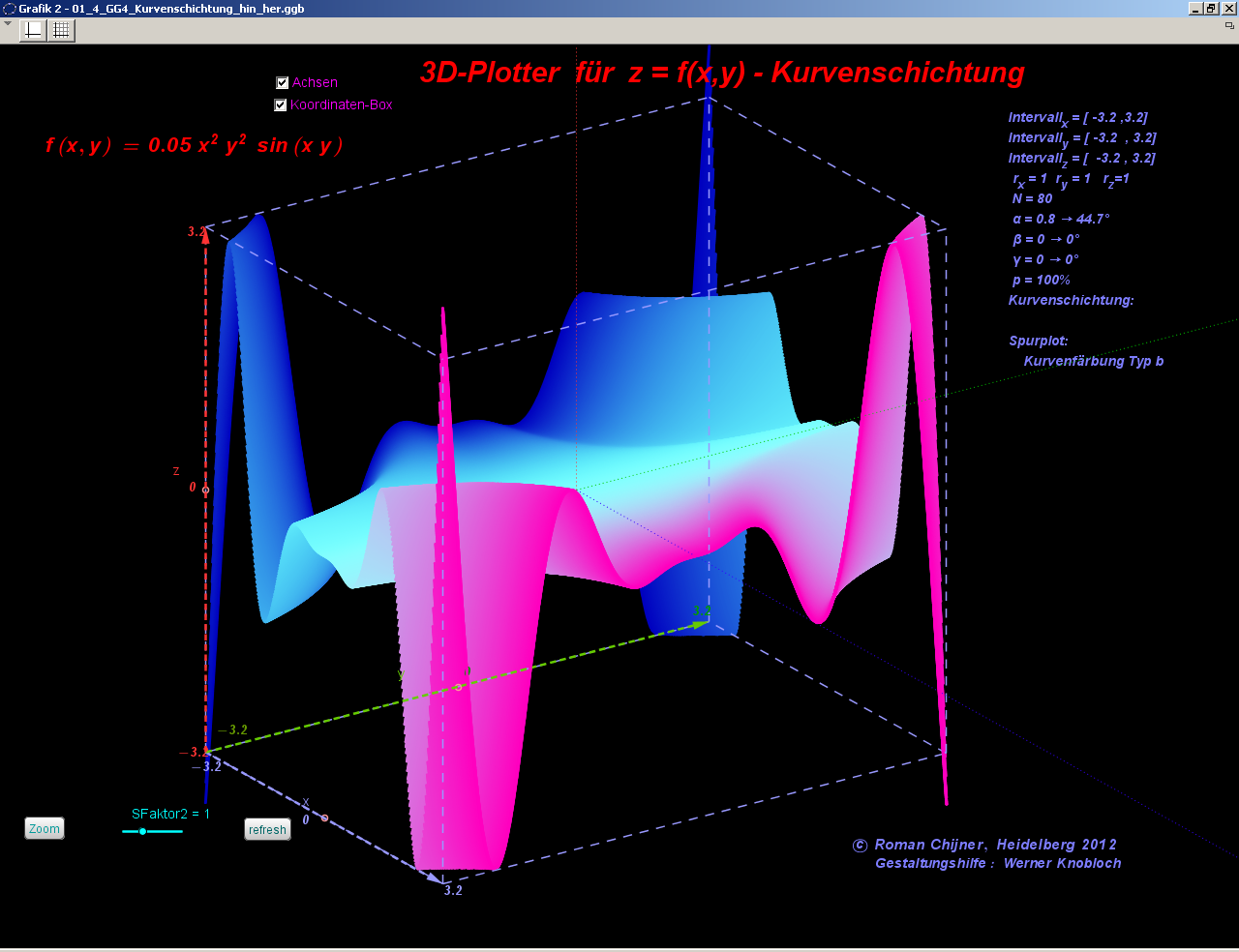The width and height of the screenshot is (1239, 952).
Task: Click the orange point on the y-axis
Action: (459, 687)
